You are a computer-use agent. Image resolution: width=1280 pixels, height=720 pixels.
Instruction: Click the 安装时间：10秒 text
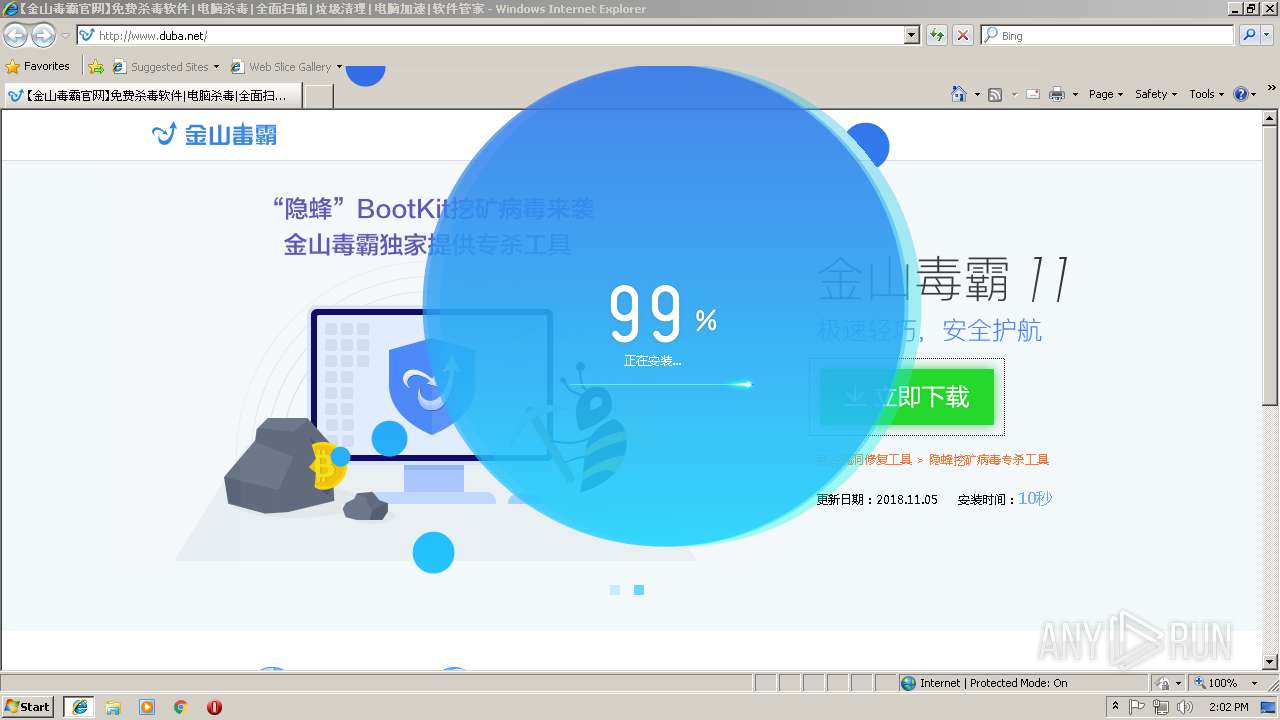point(1005,499)
